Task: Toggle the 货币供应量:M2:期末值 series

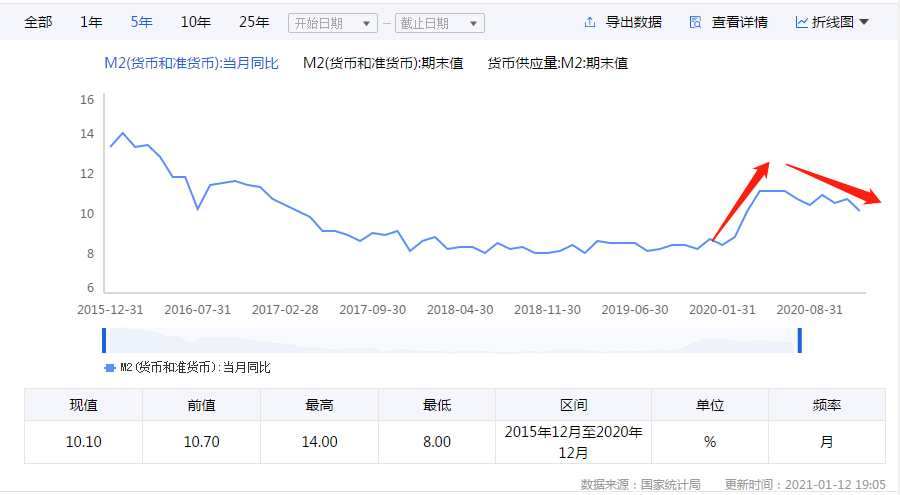Action: (x=557, y=63)
